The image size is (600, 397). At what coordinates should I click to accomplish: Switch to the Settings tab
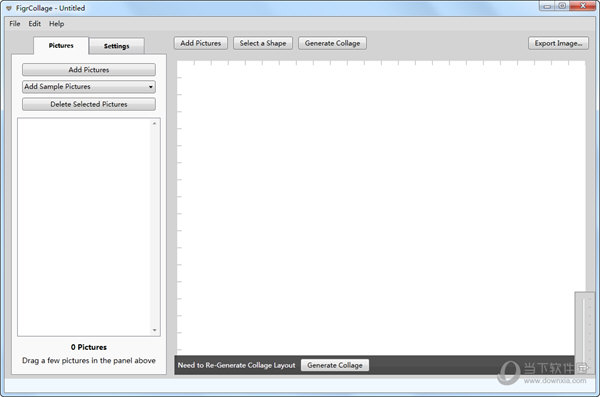point(117,46)
